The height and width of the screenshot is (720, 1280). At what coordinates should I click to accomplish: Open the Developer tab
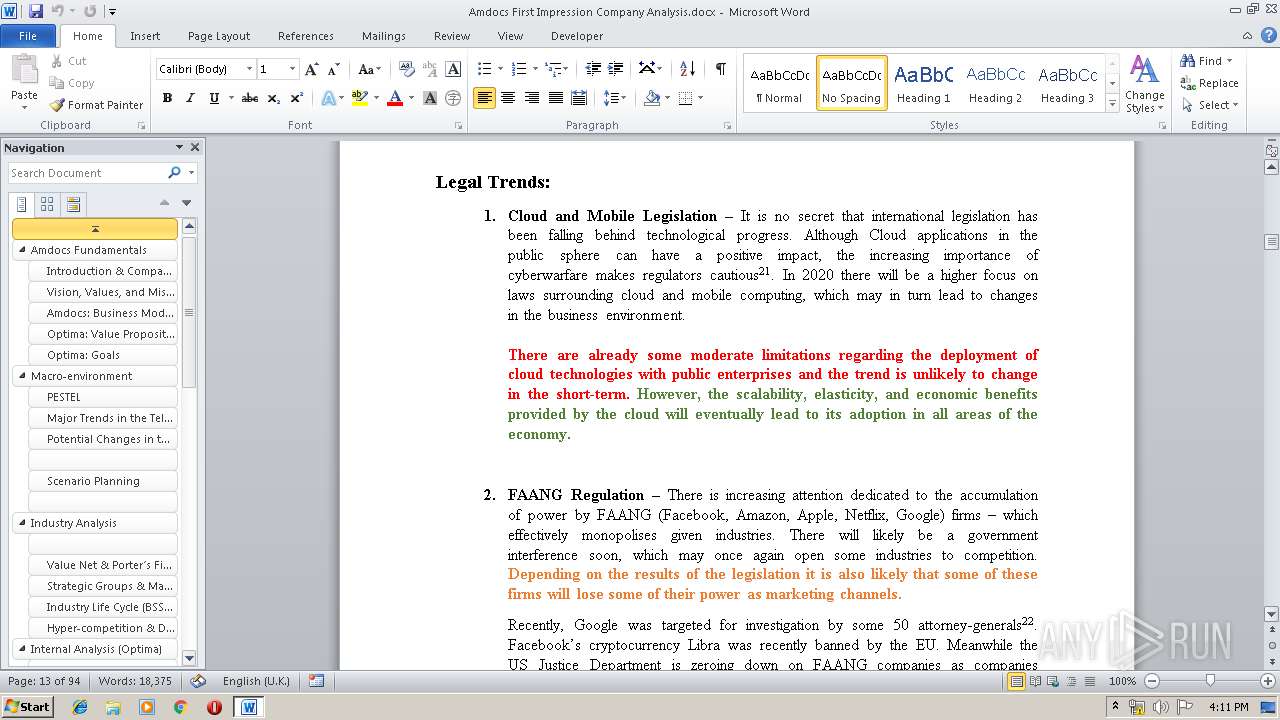(x=577, y=36)
